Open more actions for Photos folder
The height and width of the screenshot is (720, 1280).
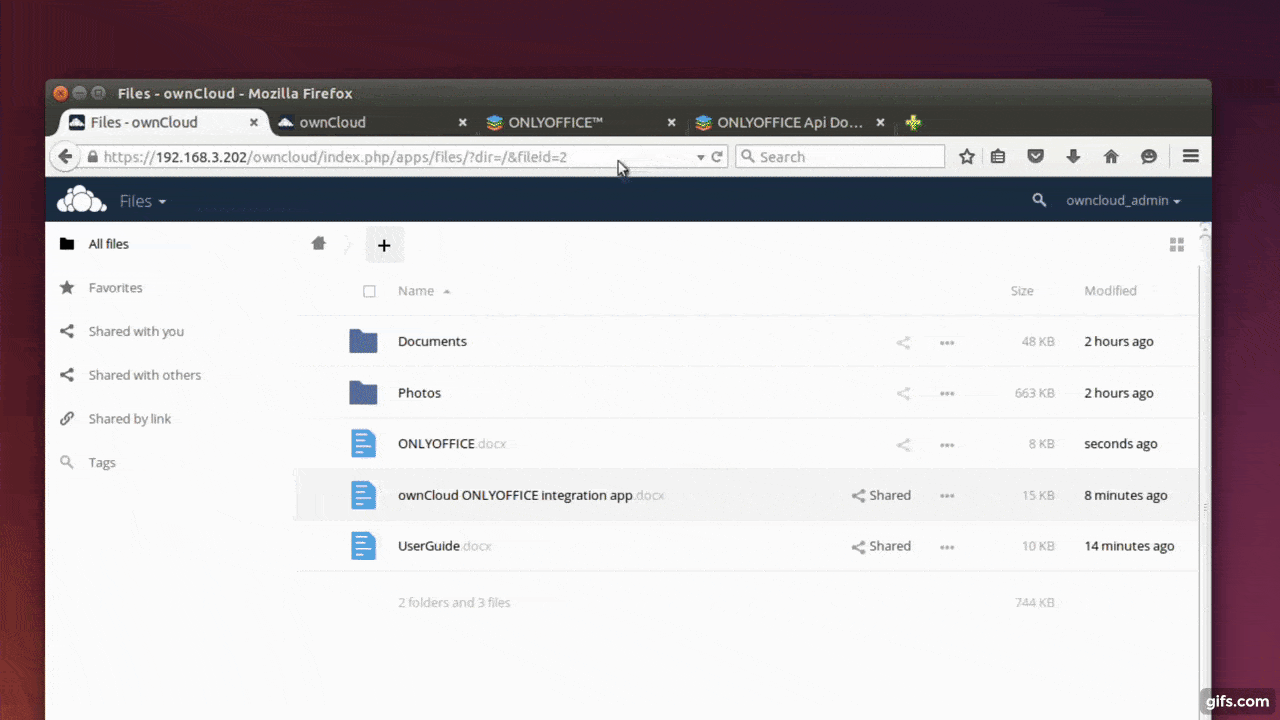[946, 394]
